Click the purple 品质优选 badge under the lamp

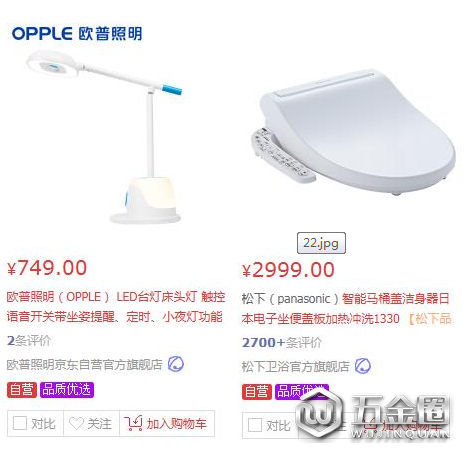pos(67,389)
